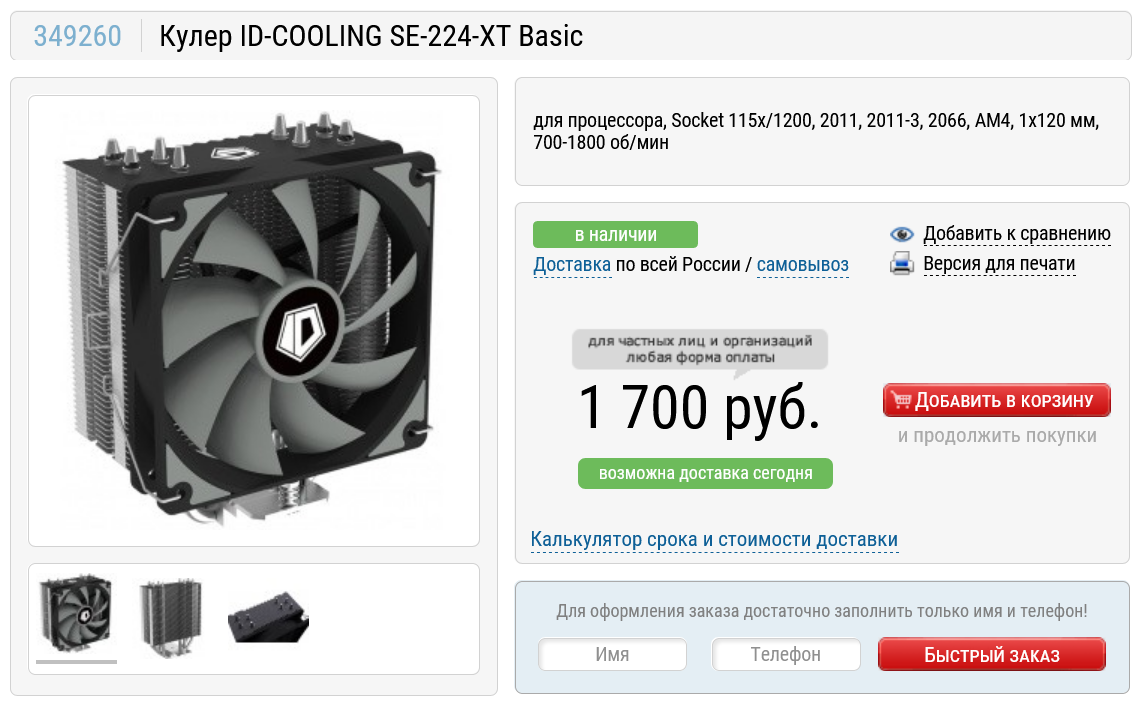The height and width of the screenshot is (711, 1143).
Task: Select the side-view heatsink thumbnail
Action: 170,618
